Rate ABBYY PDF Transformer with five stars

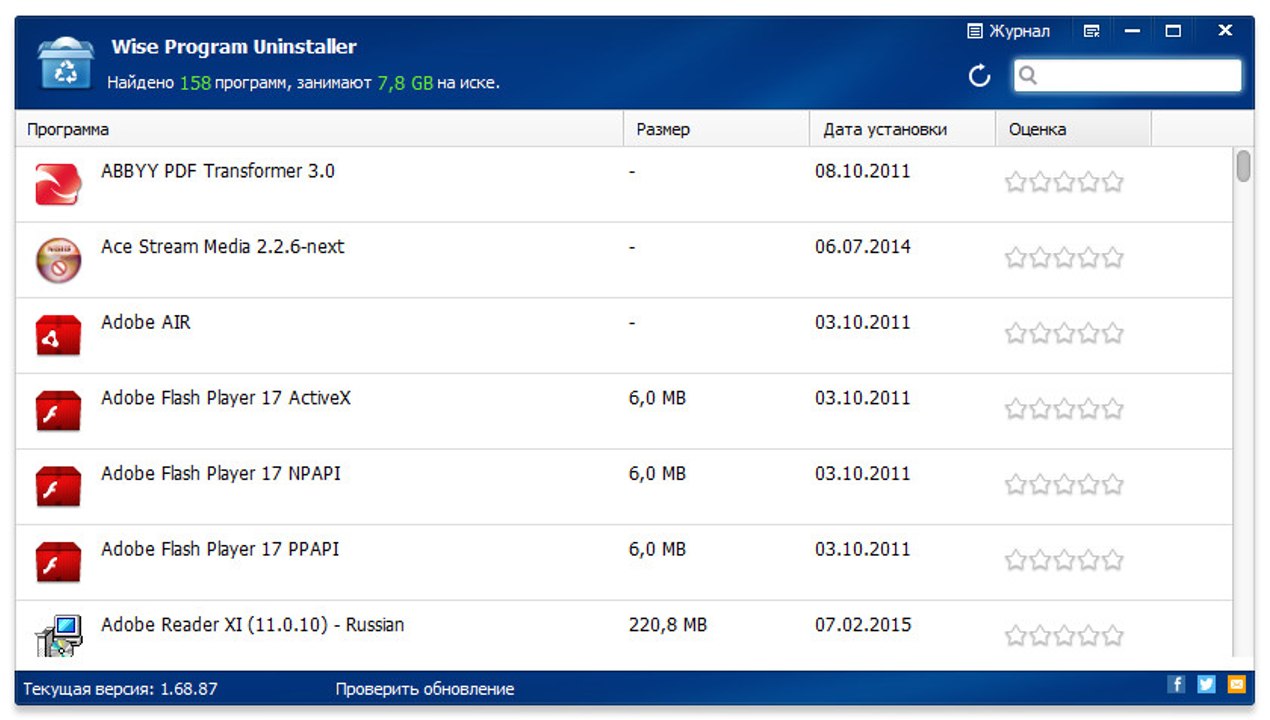coord(1112,182)
